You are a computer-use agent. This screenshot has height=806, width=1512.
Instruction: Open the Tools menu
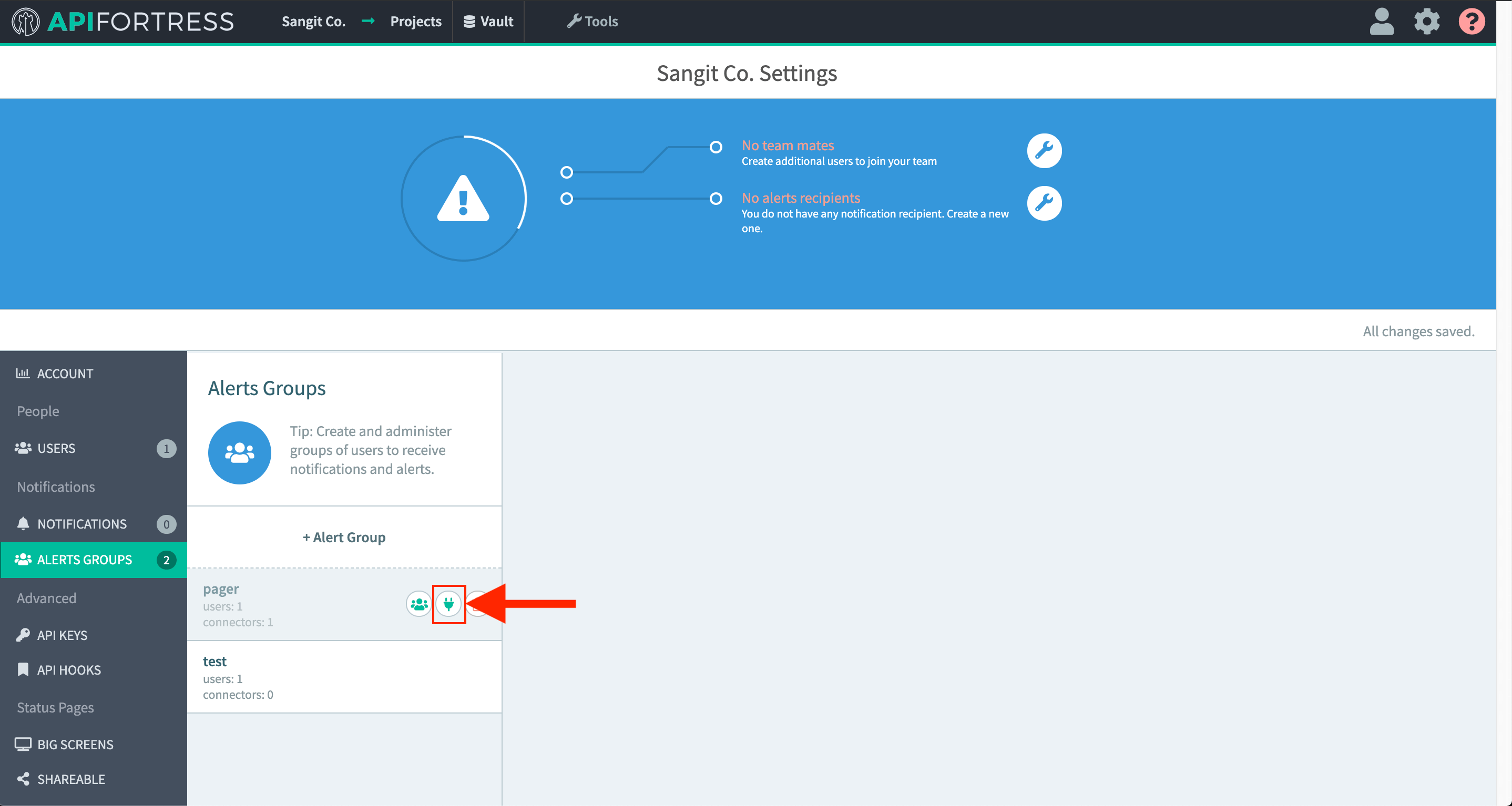click(592, 22)
